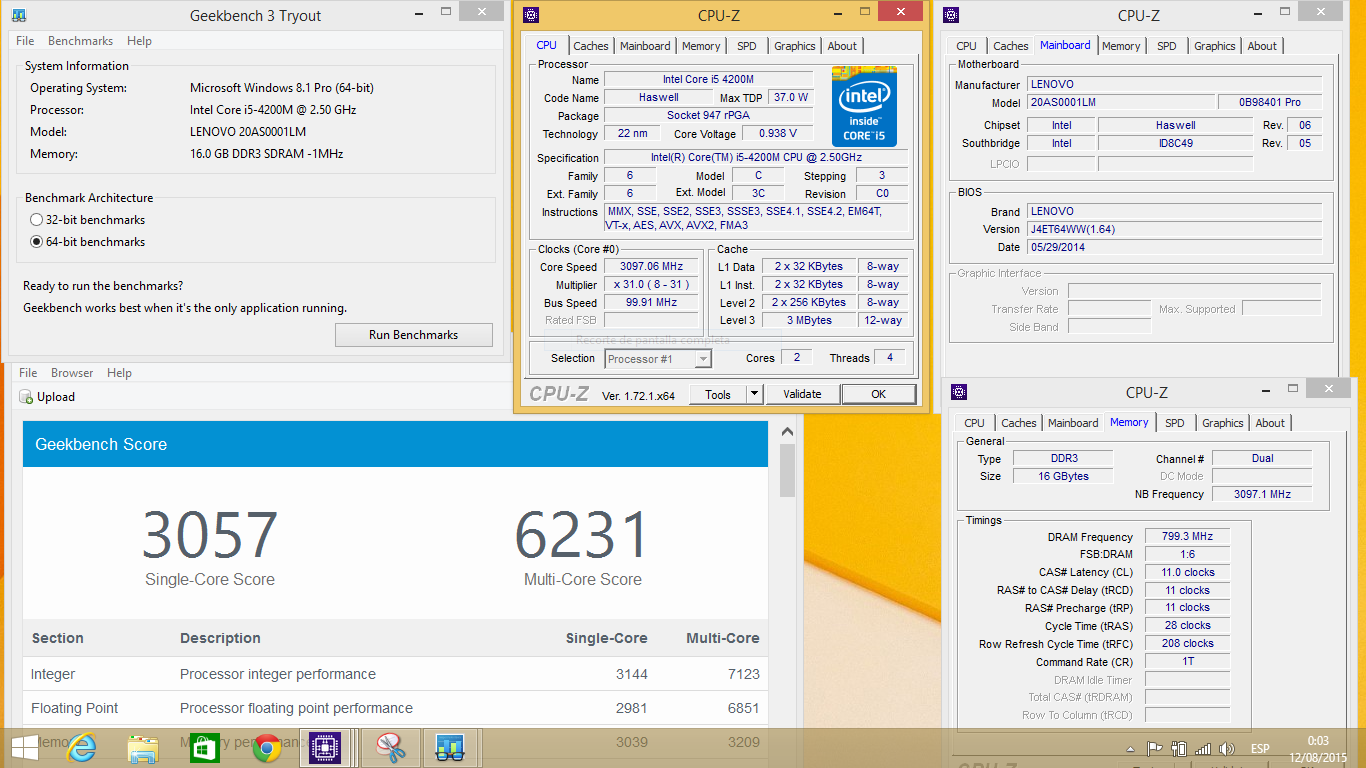Open the Windows Store taskbar icon

204,747
